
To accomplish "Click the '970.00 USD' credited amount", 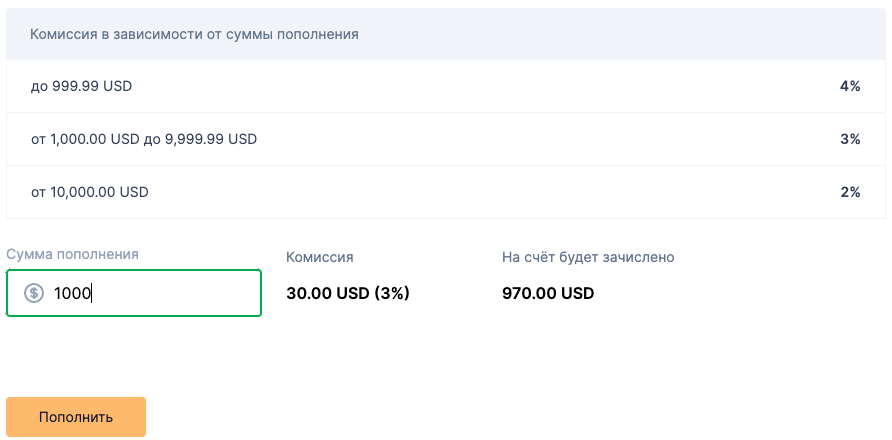I will pos(548,294).
